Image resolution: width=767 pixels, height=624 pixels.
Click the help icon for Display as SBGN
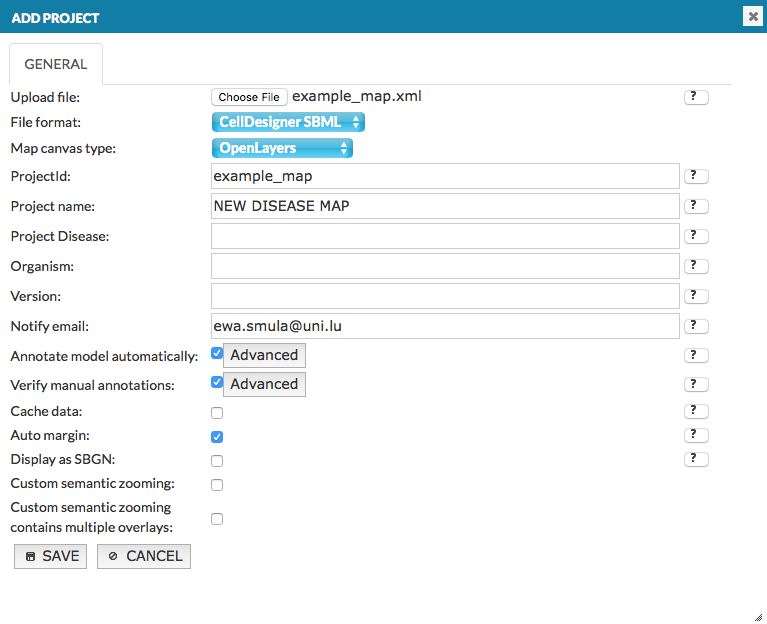696,459
